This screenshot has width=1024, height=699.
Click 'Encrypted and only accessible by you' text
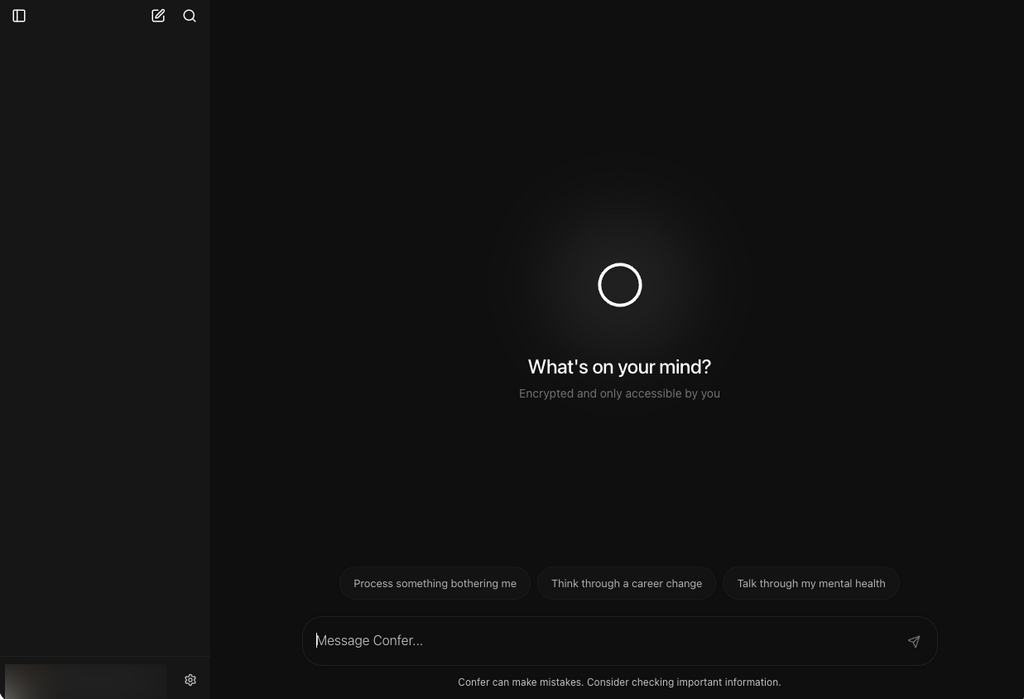(619, 394)
